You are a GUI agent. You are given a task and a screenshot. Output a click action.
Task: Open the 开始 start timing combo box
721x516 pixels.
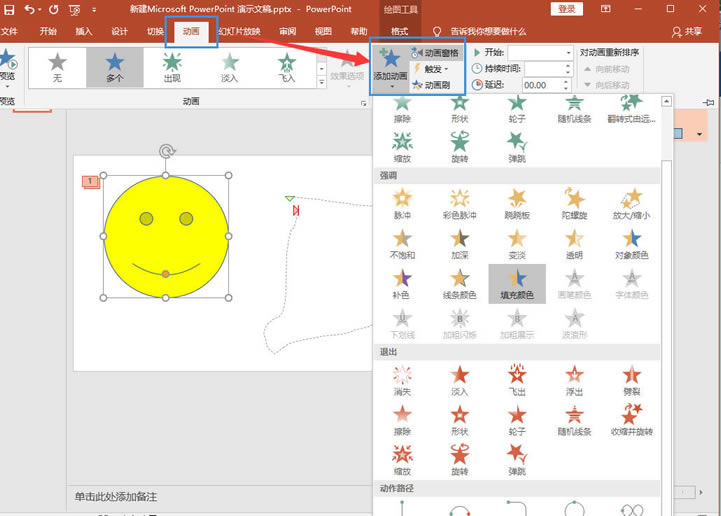pos(539,52)
